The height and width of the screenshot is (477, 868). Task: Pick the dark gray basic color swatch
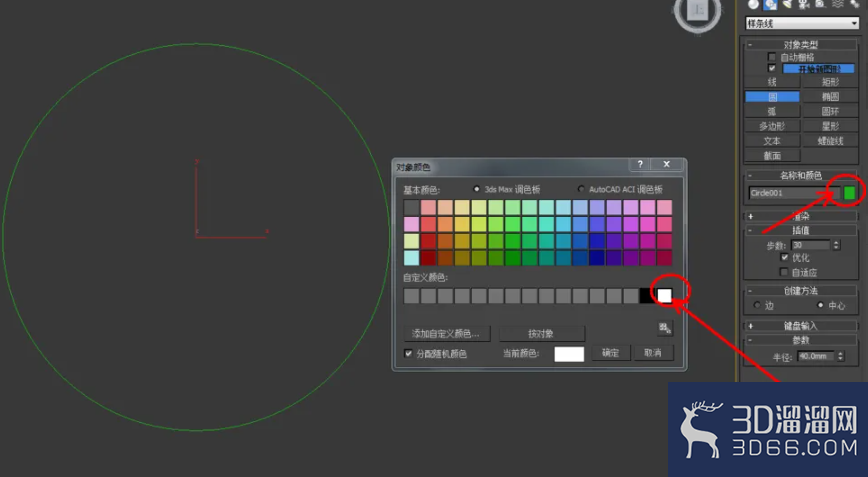(x=411, y=208)
